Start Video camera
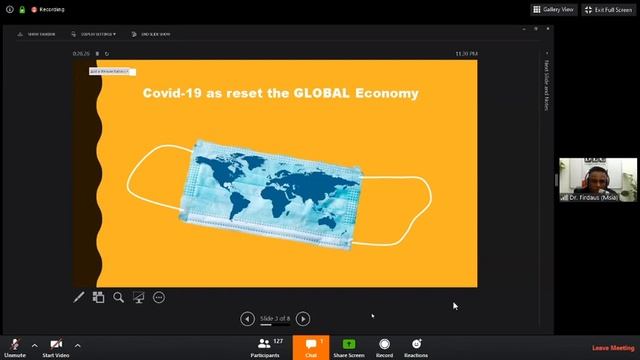Viewport: 640px width, 360px height. coord(56,348)
